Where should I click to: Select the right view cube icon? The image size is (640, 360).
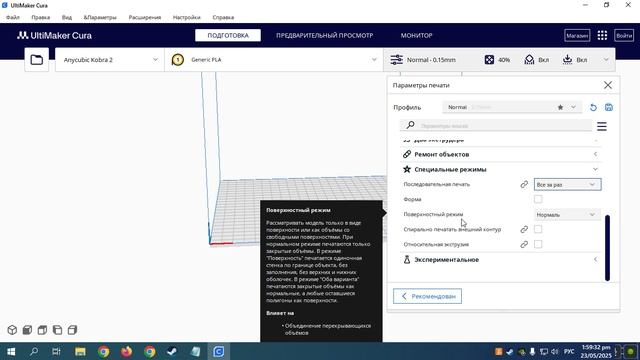tap(72, 330)
